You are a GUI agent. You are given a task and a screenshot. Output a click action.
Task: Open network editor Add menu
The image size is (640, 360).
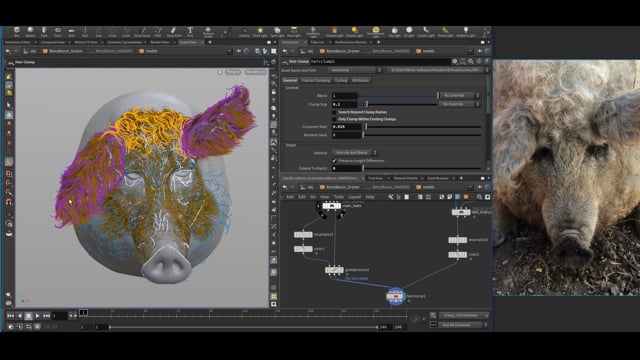[x=289, y=197]
